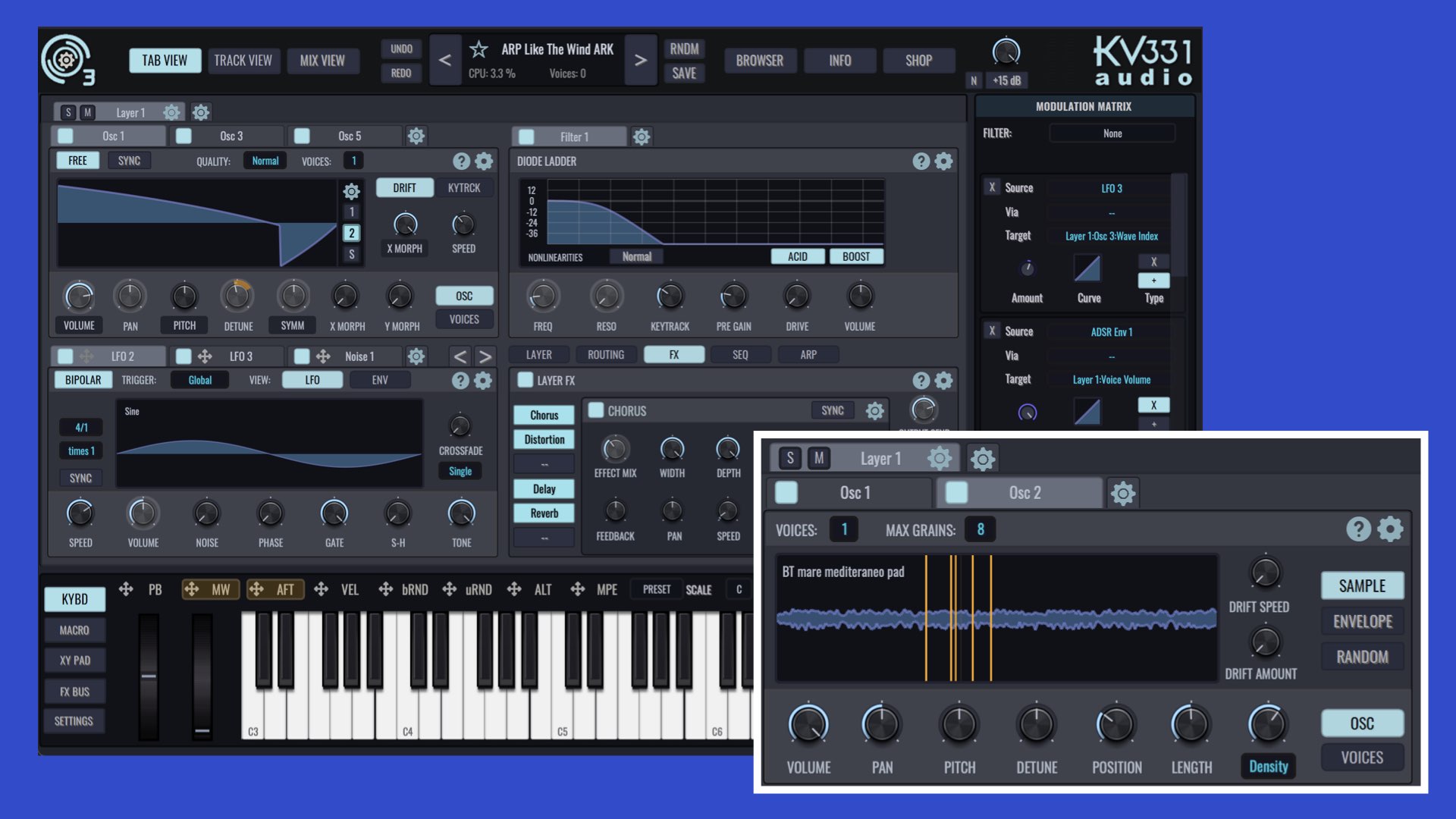Switch to Track View
This screenshot has width=1456, height=819.
tap(243, 61)
